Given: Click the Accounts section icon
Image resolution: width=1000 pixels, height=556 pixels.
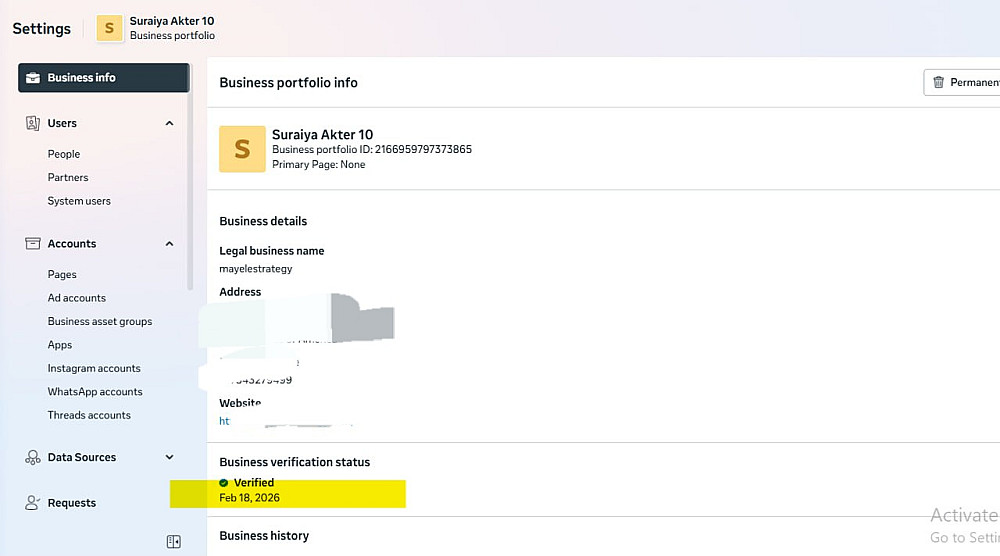Looking at the screenshot, I should 33,244.
